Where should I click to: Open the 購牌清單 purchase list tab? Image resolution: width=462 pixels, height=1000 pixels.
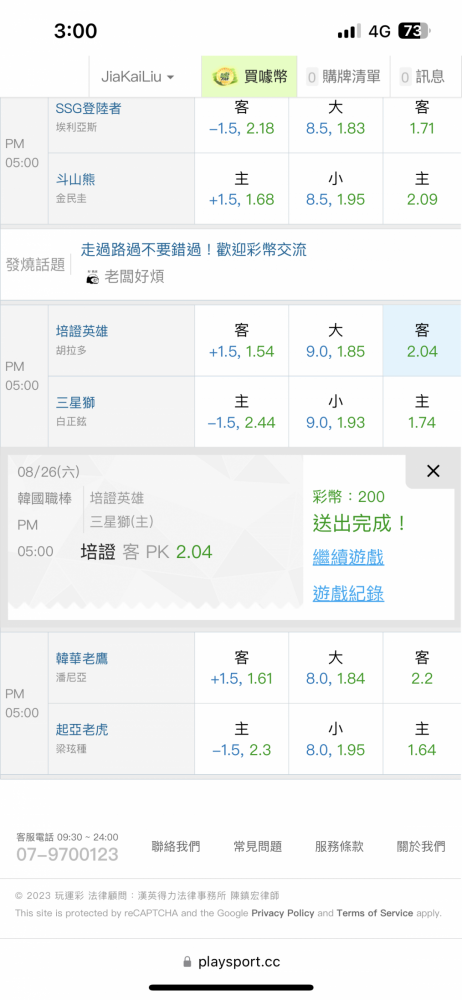tap(344, 77)
